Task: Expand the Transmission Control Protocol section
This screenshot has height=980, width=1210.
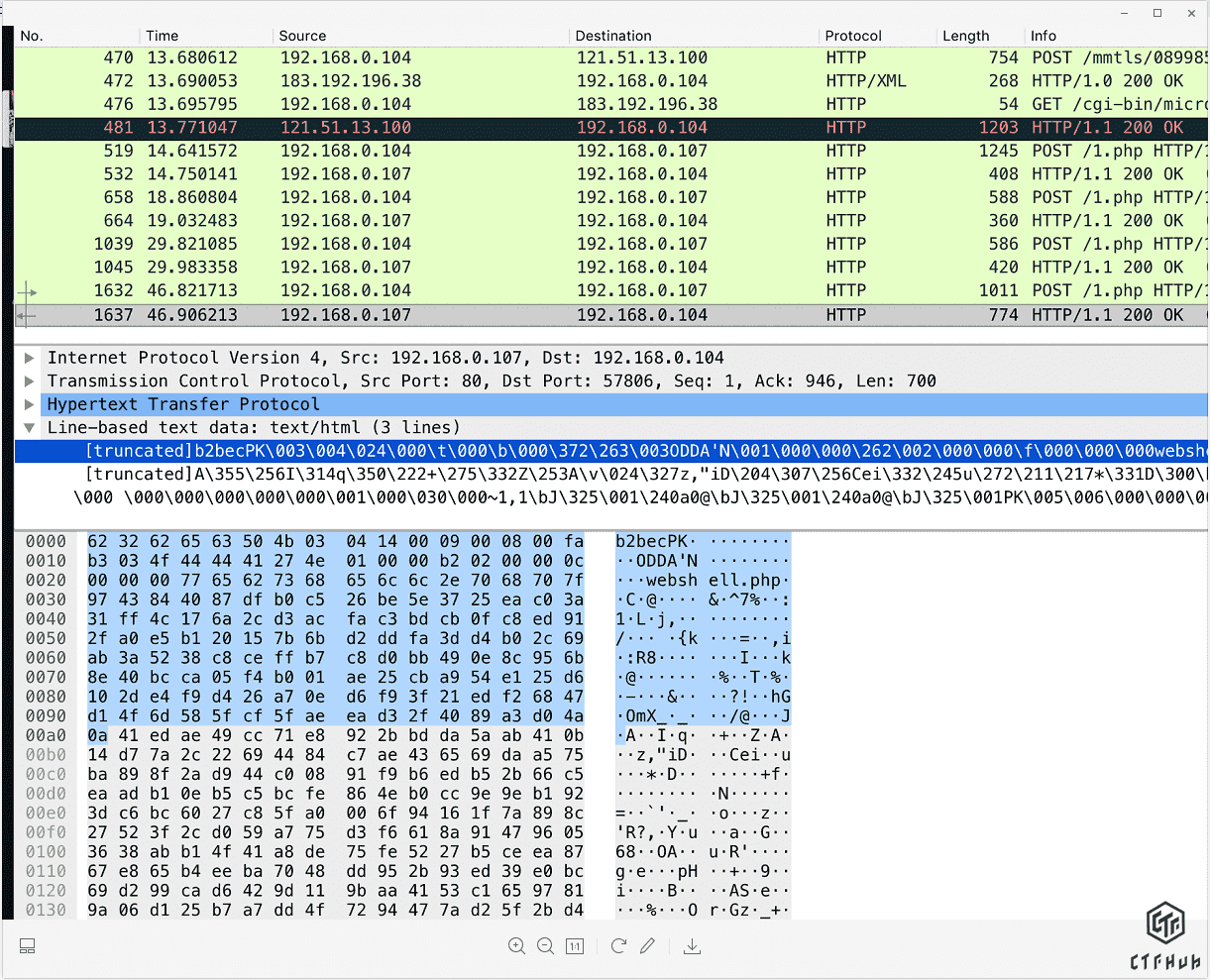Action: click(30, 381)
